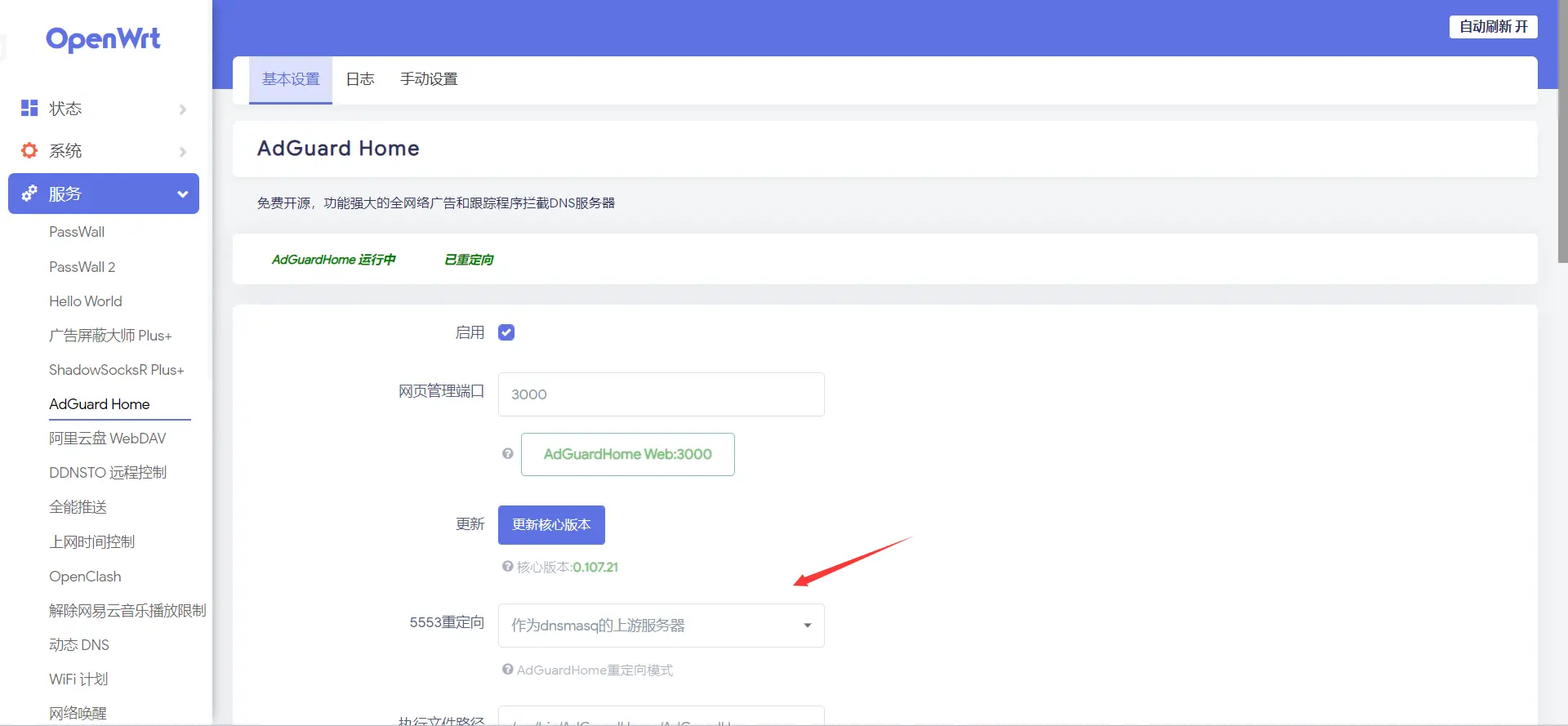Click the 网页管理端口 input field

tap(661, 394)
